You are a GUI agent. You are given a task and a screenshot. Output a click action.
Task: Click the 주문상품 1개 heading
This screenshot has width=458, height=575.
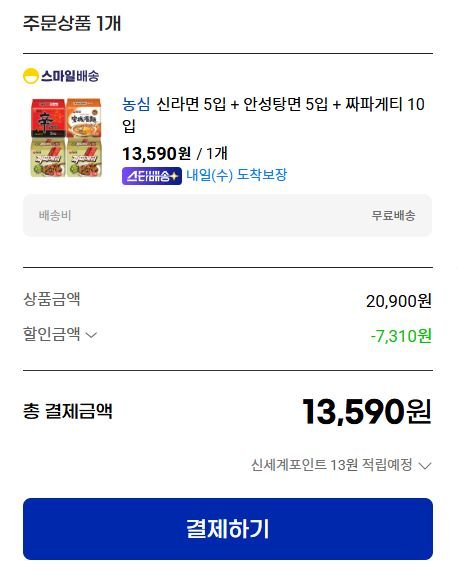tap(72, 23)
